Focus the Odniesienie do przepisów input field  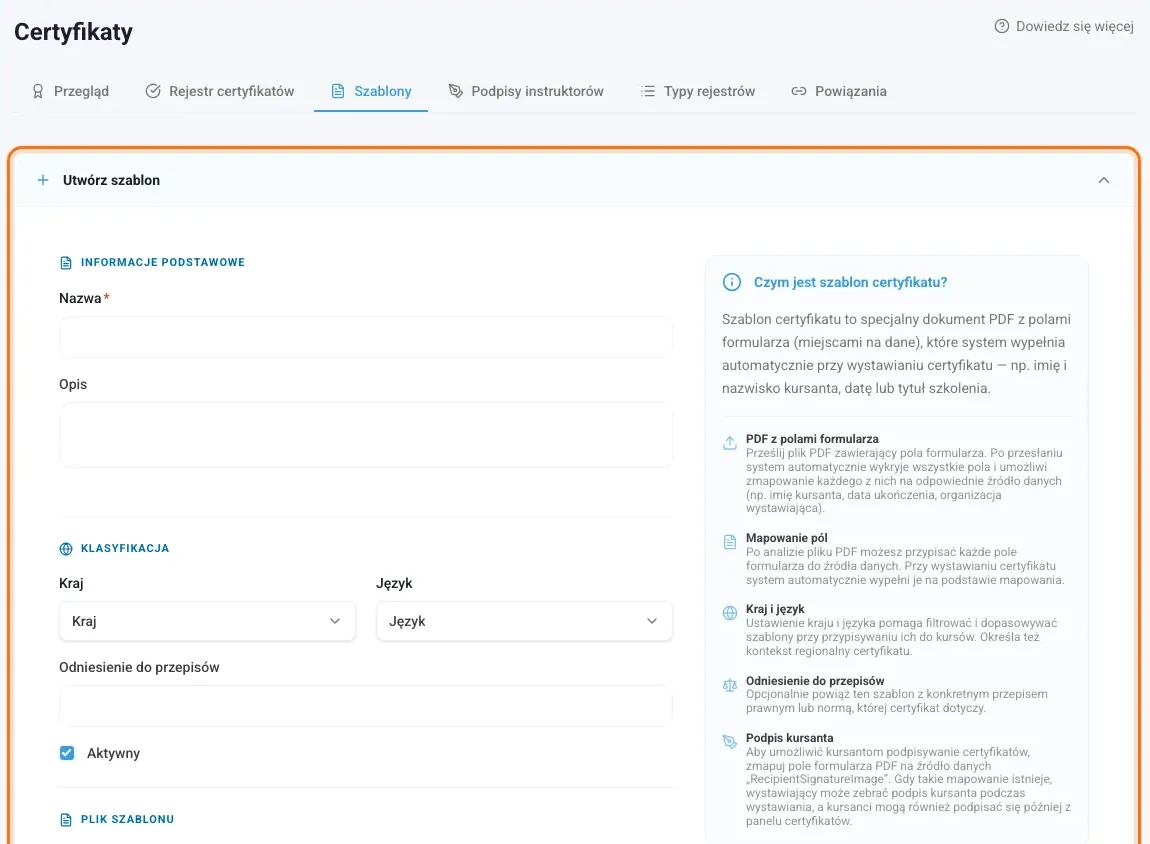tap(366, 706)
